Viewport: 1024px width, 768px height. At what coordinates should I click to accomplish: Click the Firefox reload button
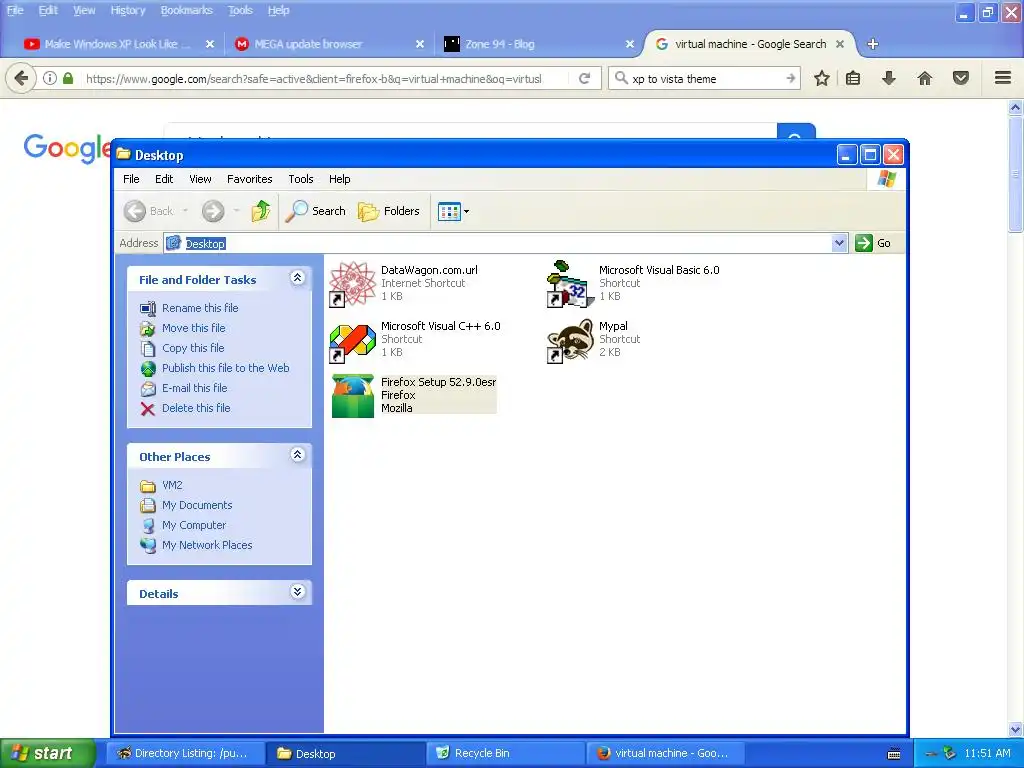coord(584,79)
